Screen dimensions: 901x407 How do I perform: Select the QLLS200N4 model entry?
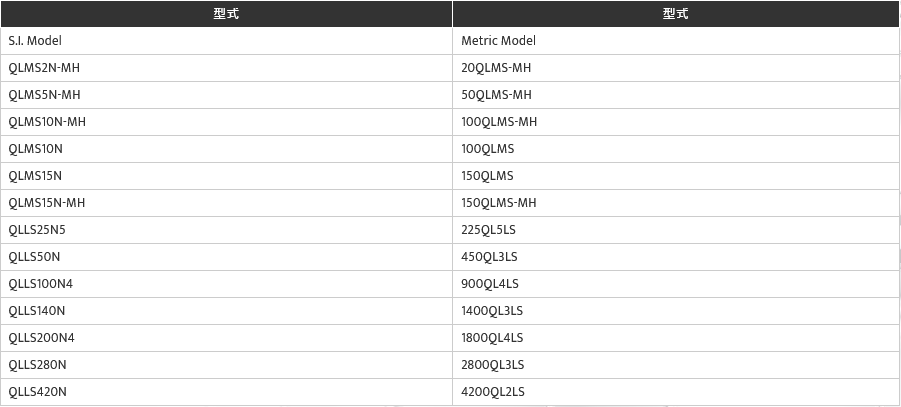pyautogui.click(x=41, y=338)
